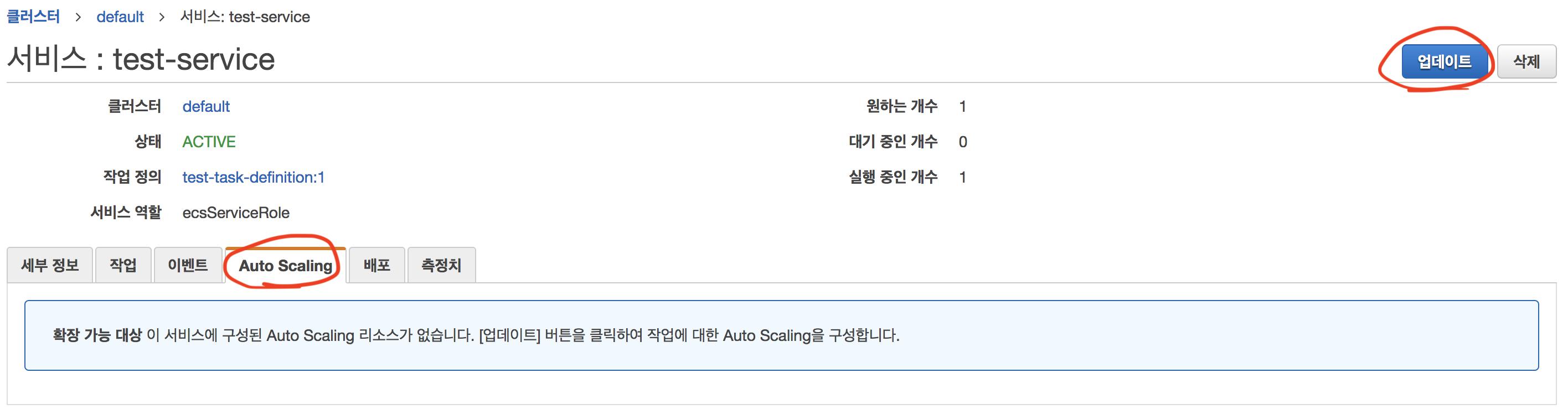Click the 실행 중인 개수 value
1568x414 pixels.
pos(962,177)
